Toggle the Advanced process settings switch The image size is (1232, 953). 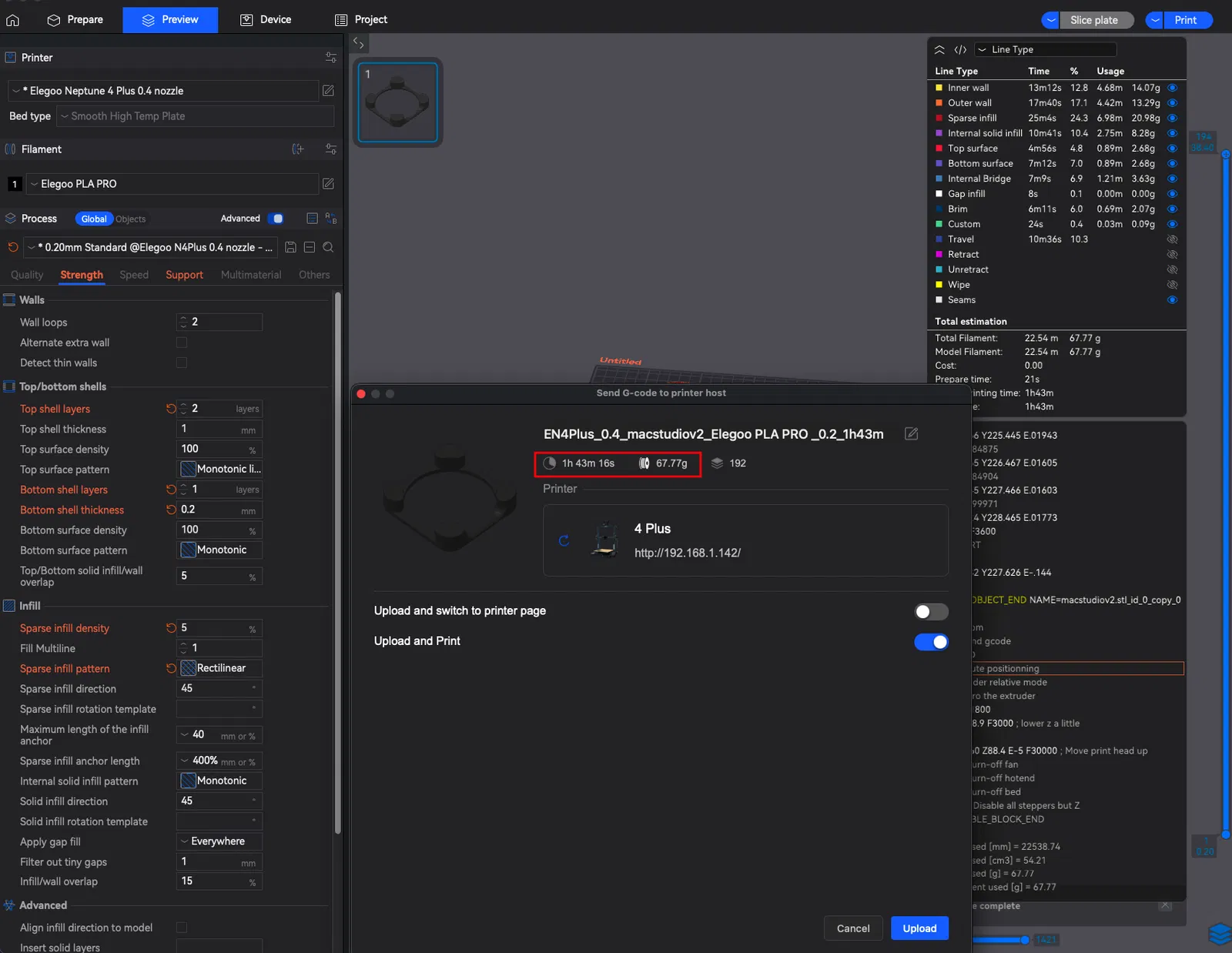pyautogui.click(x=276, y=219)
